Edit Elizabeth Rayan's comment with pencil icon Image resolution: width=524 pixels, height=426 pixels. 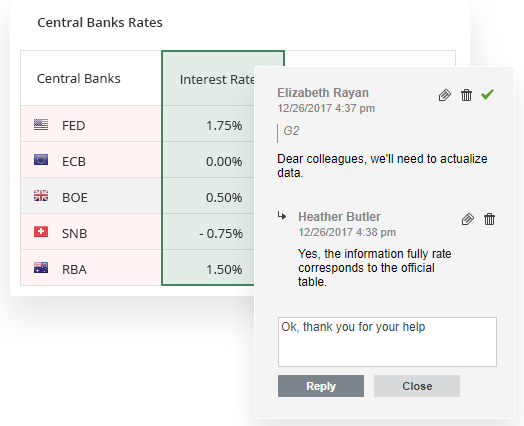(x=445, y=95)
